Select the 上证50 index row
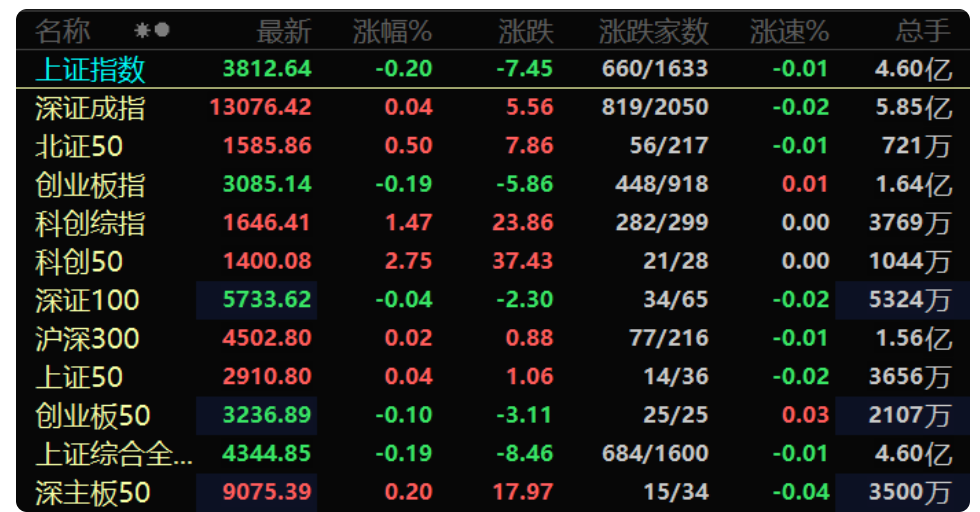The width and height of the screenshot is (980, 512). pos(79,377)
